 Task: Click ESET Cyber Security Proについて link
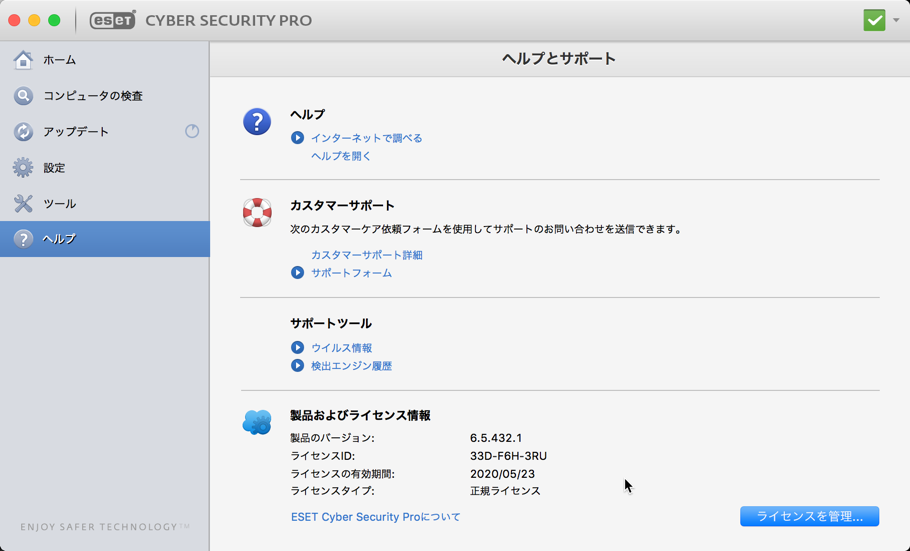(375, 517)
